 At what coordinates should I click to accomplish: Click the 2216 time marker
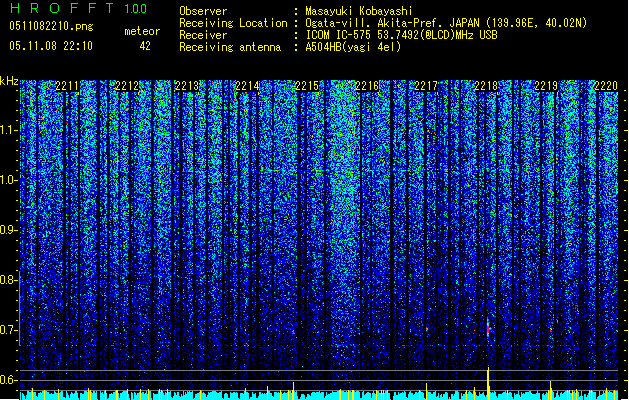(x=367, y=86)
